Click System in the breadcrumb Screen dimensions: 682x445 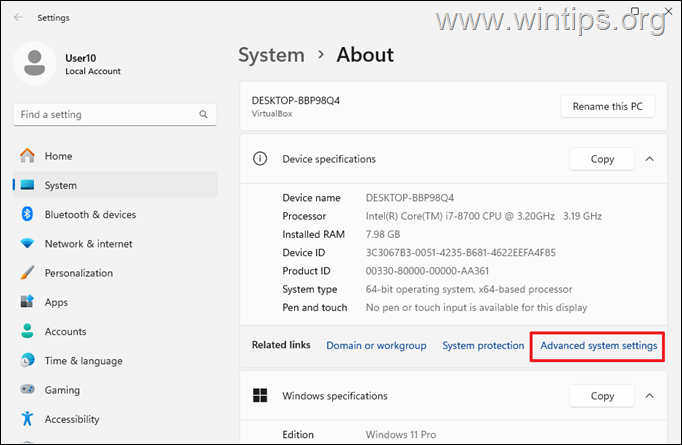[x=271, y=55]
